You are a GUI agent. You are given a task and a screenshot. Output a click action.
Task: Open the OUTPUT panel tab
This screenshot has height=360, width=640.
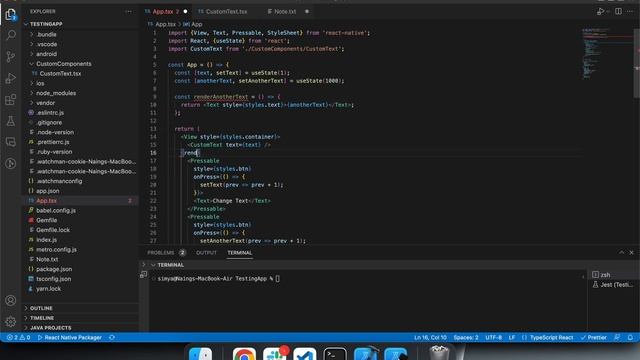pos(206,253)
